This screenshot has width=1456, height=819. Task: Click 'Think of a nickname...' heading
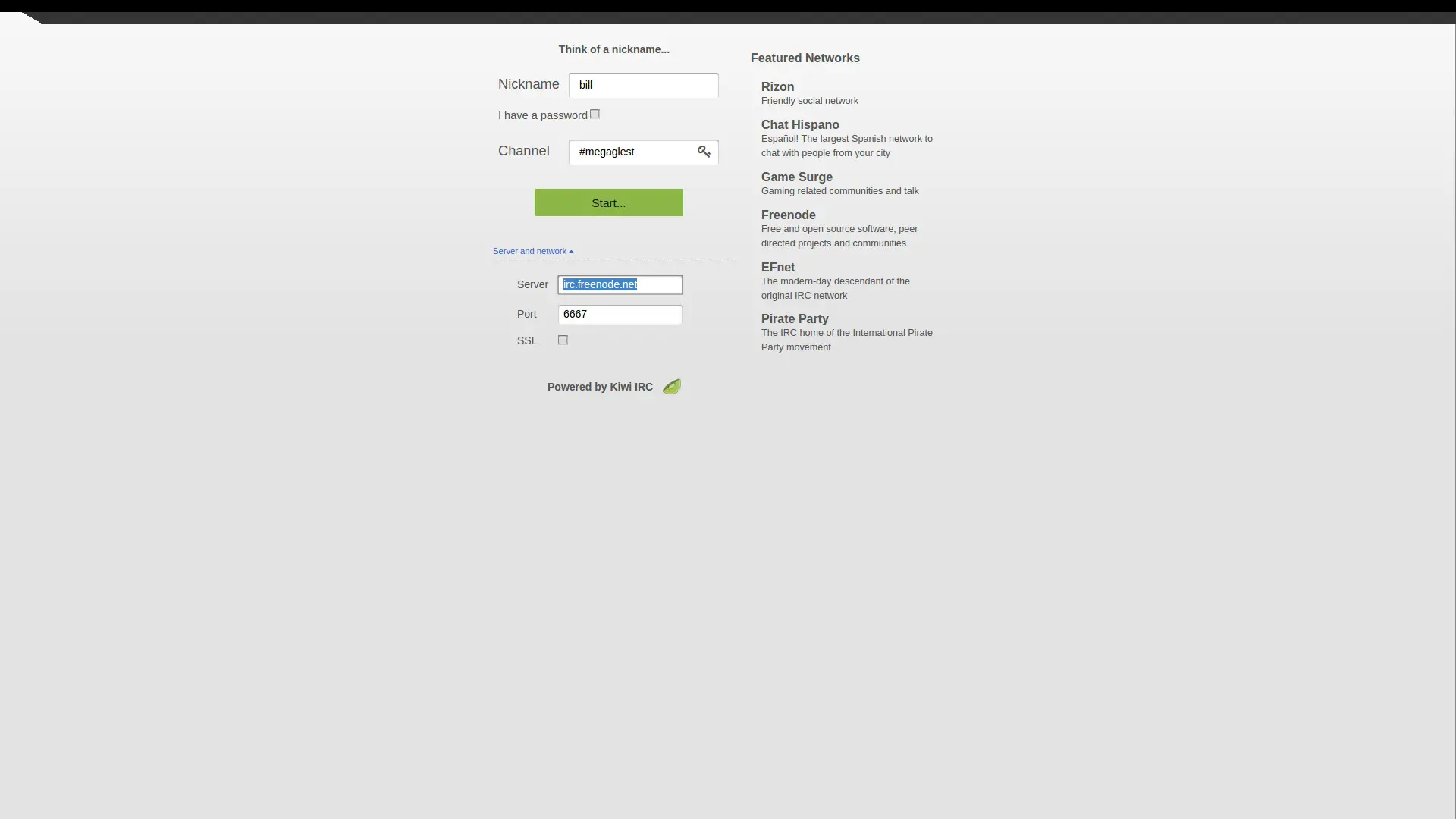coord(614,49)
